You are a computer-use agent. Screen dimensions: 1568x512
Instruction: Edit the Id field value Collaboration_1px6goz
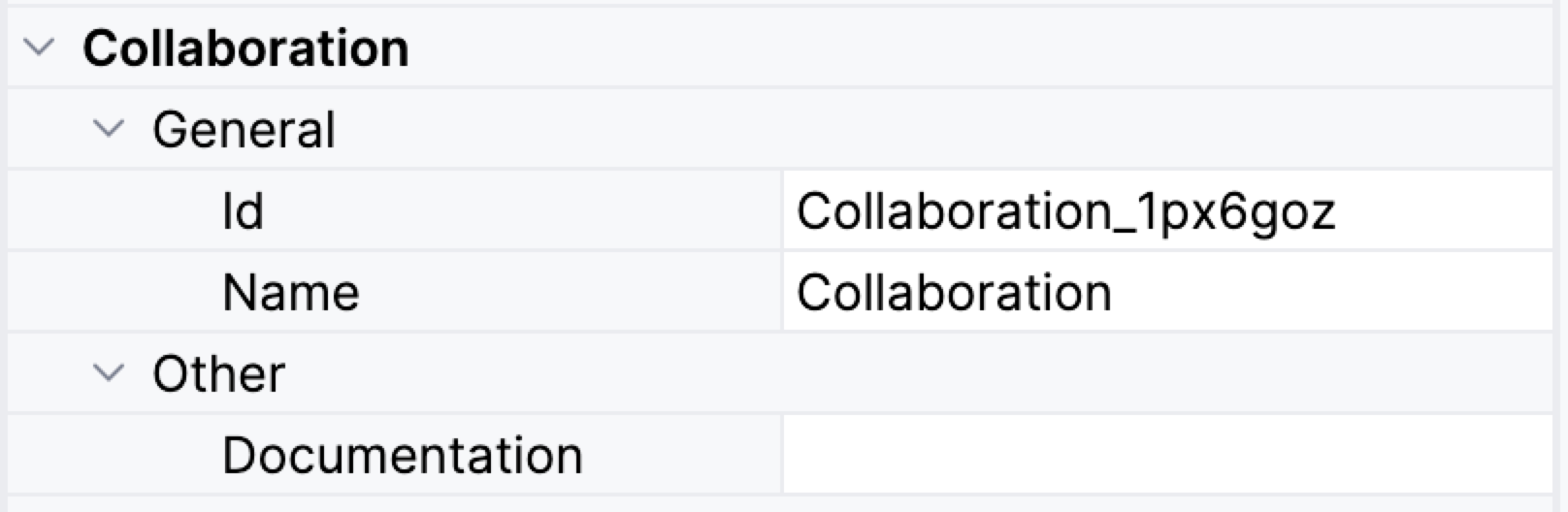[x=1065, y=211]
